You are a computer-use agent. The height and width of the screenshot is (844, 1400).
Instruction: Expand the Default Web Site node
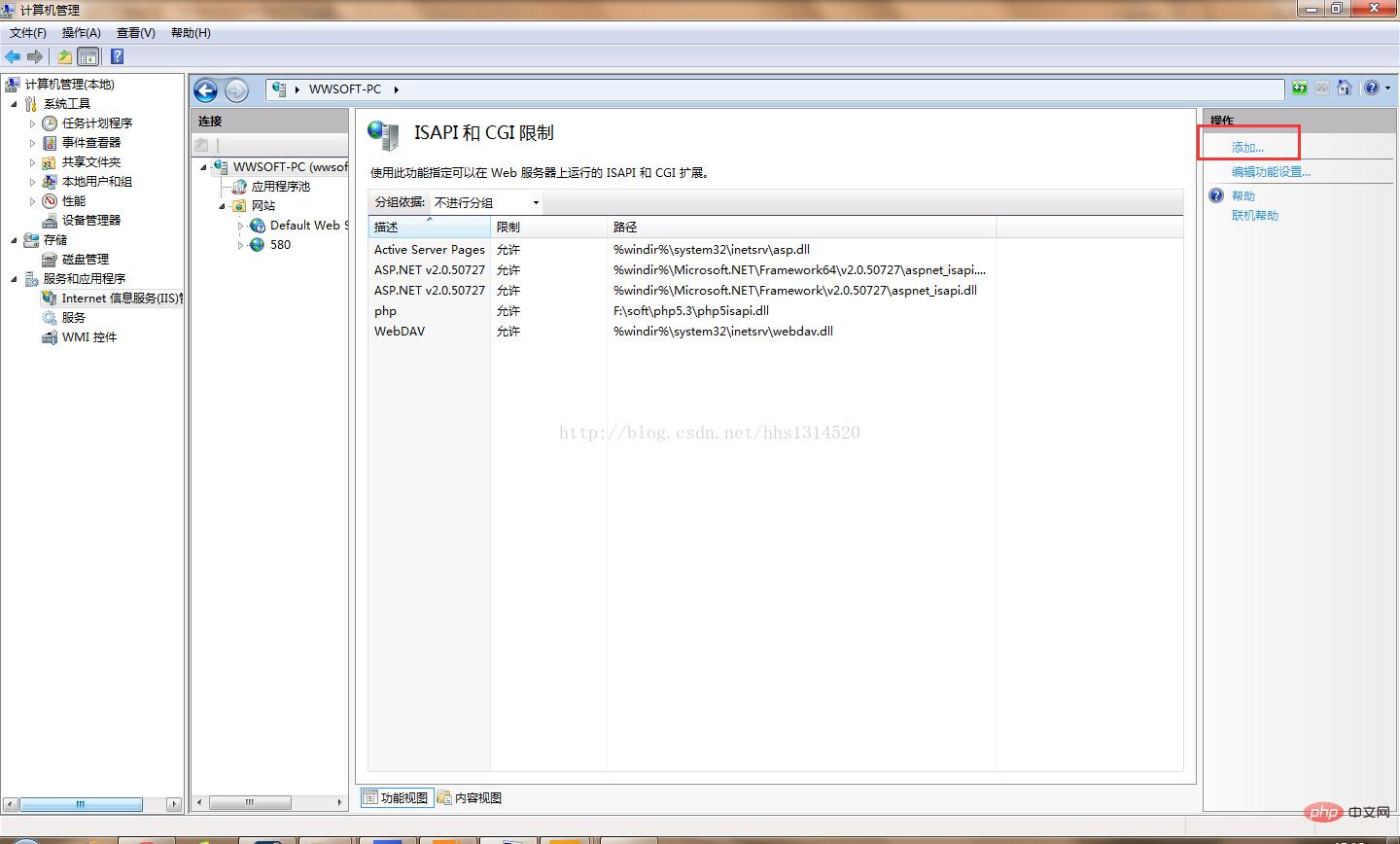point(241,226)
